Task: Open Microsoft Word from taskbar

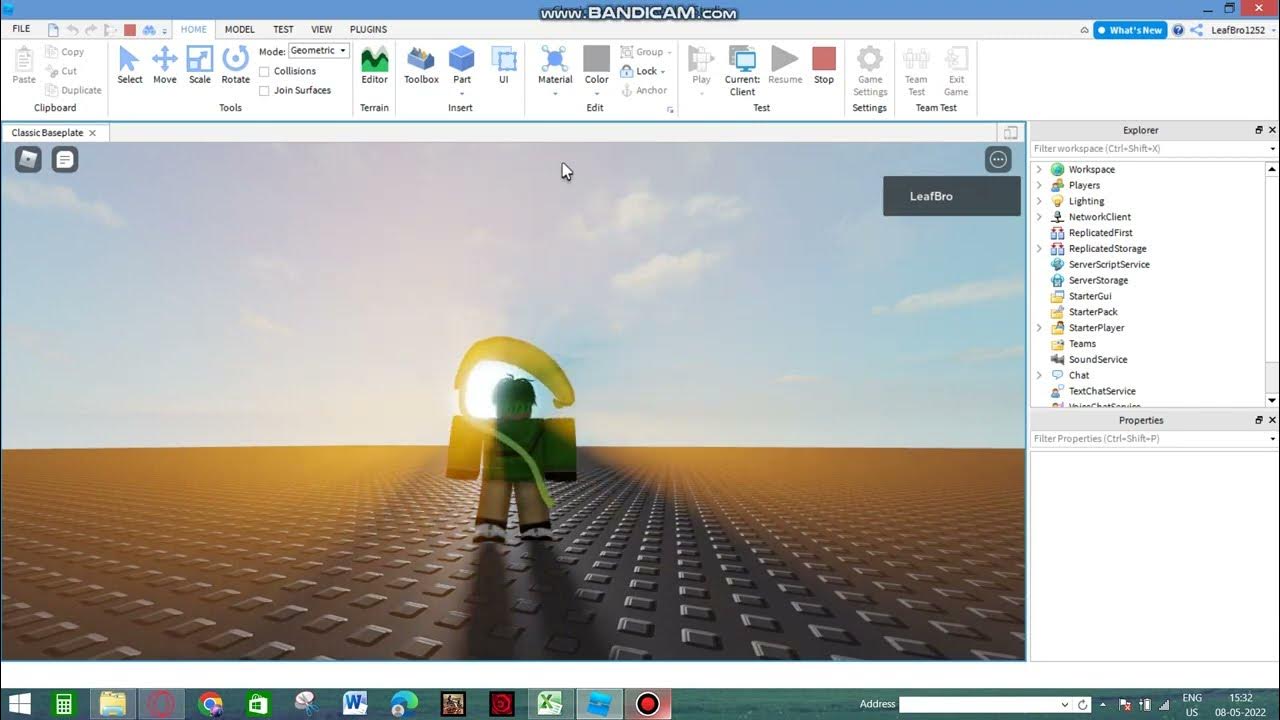Action: pyautogui.click(x=355, y=704)
